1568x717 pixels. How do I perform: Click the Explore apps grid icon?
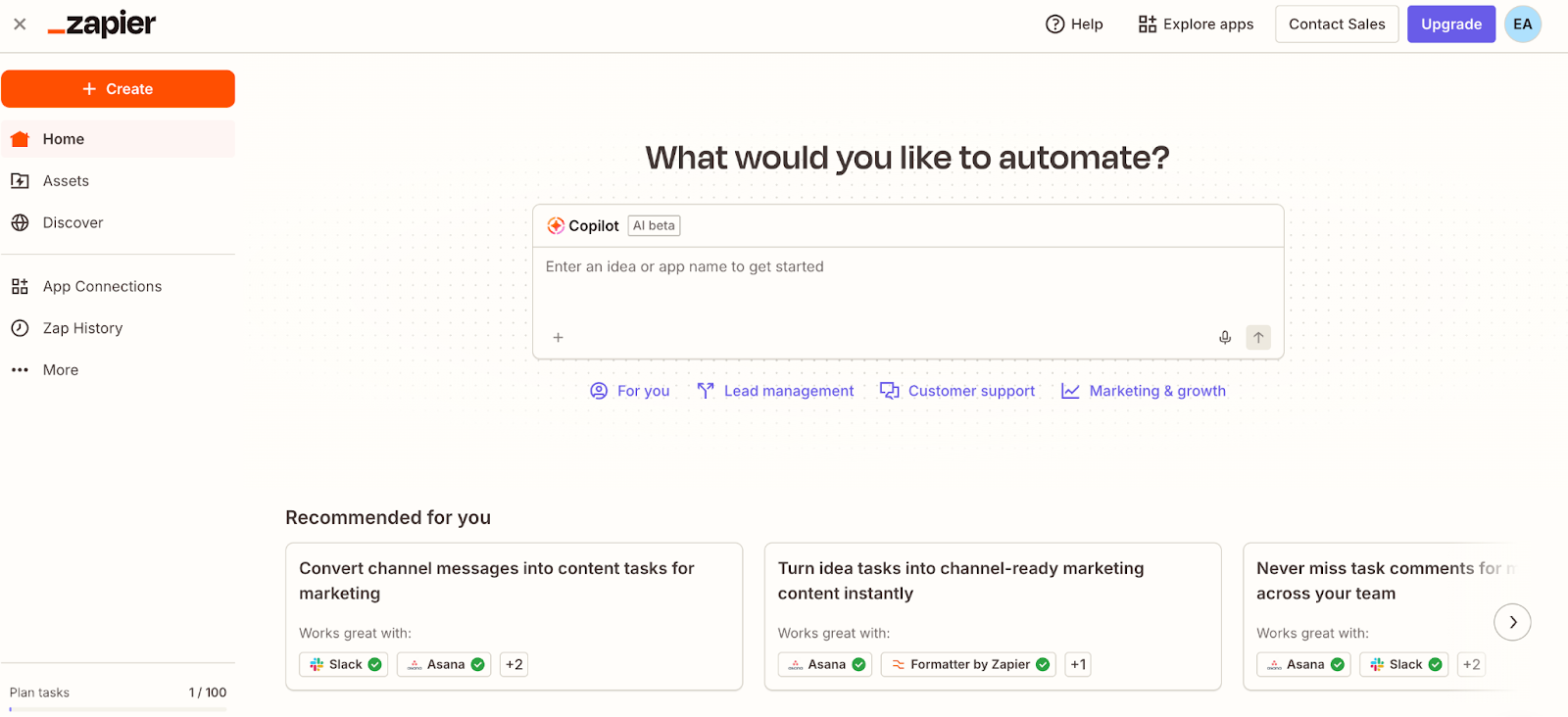tap(1147, 24)
